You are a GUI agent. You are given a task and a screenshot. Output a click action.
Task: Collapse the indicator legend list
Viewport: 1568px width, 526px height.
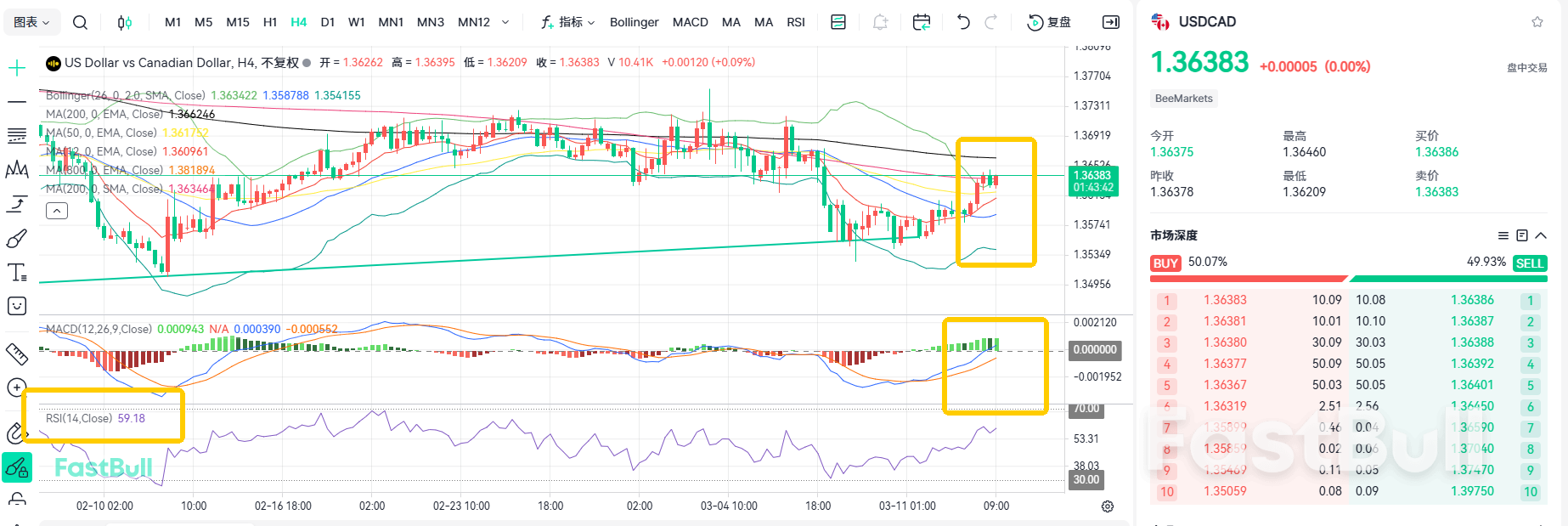57,211
